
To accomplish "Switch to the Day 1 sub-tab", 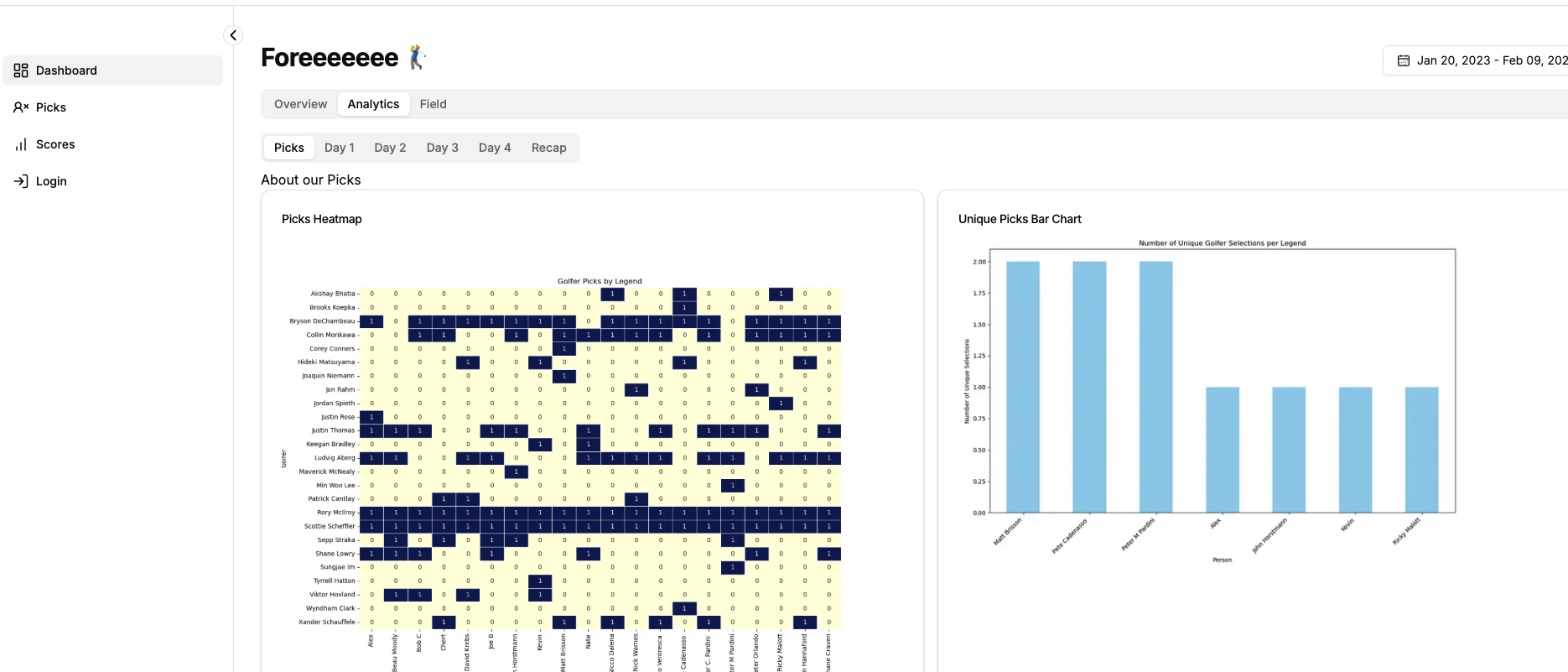I will tap(339, 148).
